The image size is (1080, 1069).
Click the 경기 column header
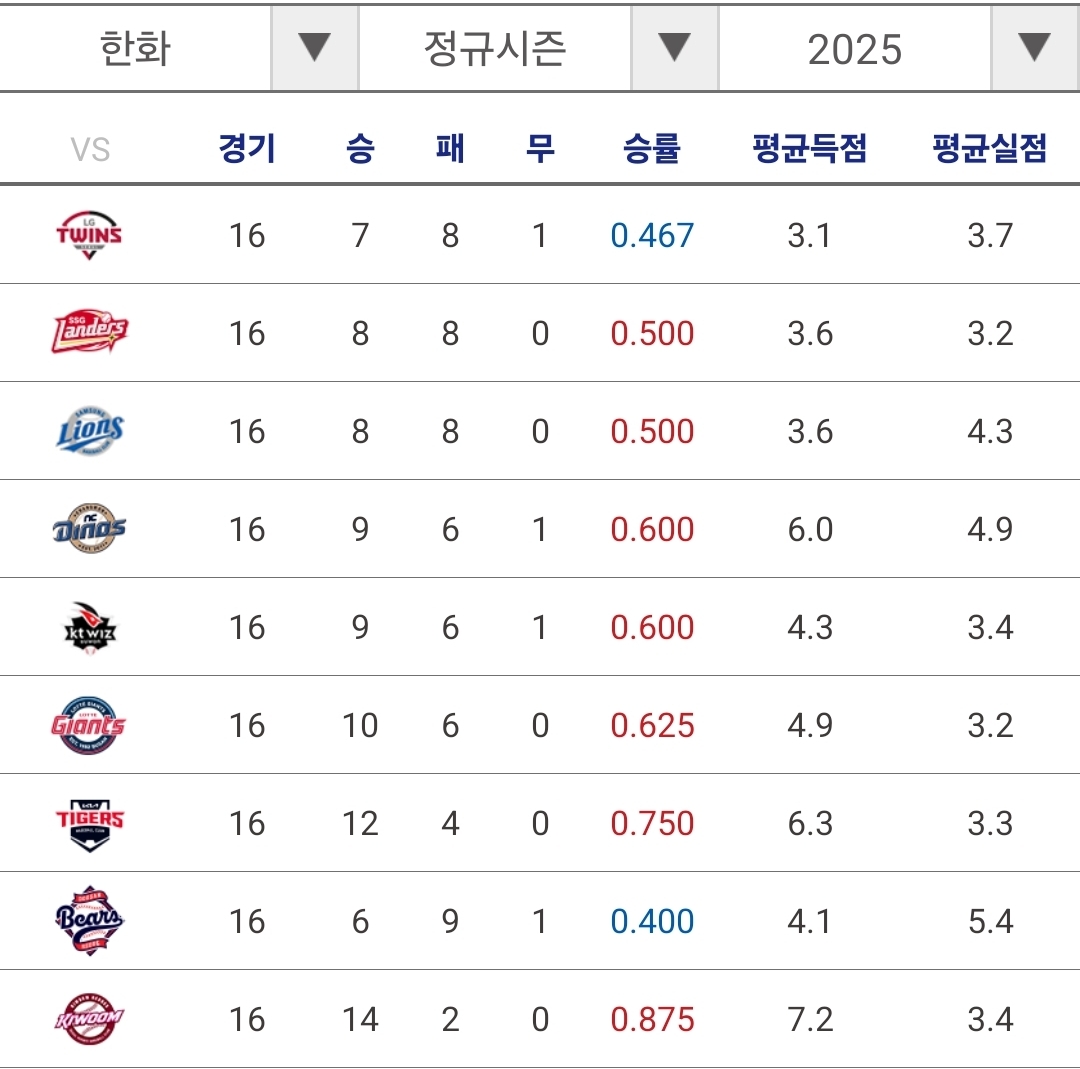pos(247,150)
